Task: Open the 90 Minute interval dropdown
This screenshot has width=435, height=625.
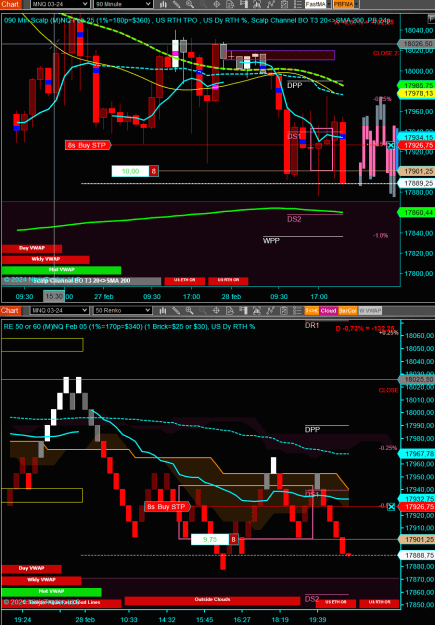Action: 123,4
